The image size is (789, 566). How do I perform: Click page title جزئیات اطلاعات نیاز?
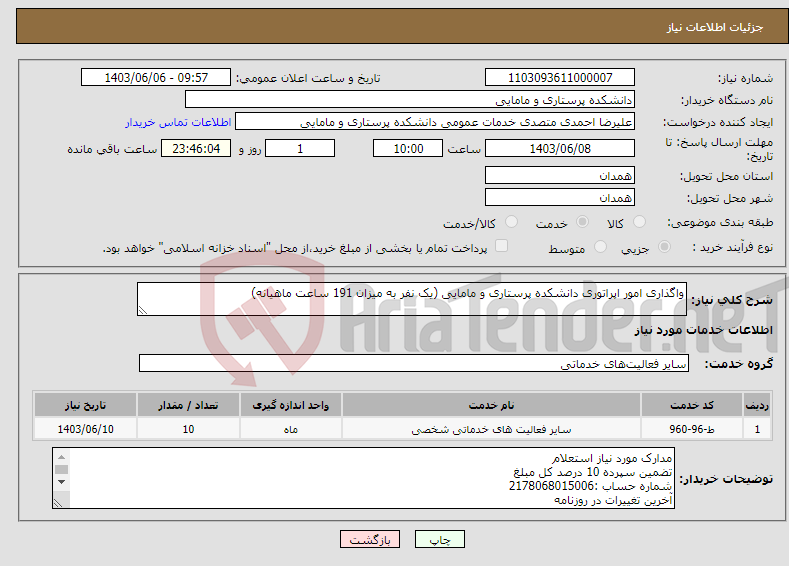coord(715,27)
